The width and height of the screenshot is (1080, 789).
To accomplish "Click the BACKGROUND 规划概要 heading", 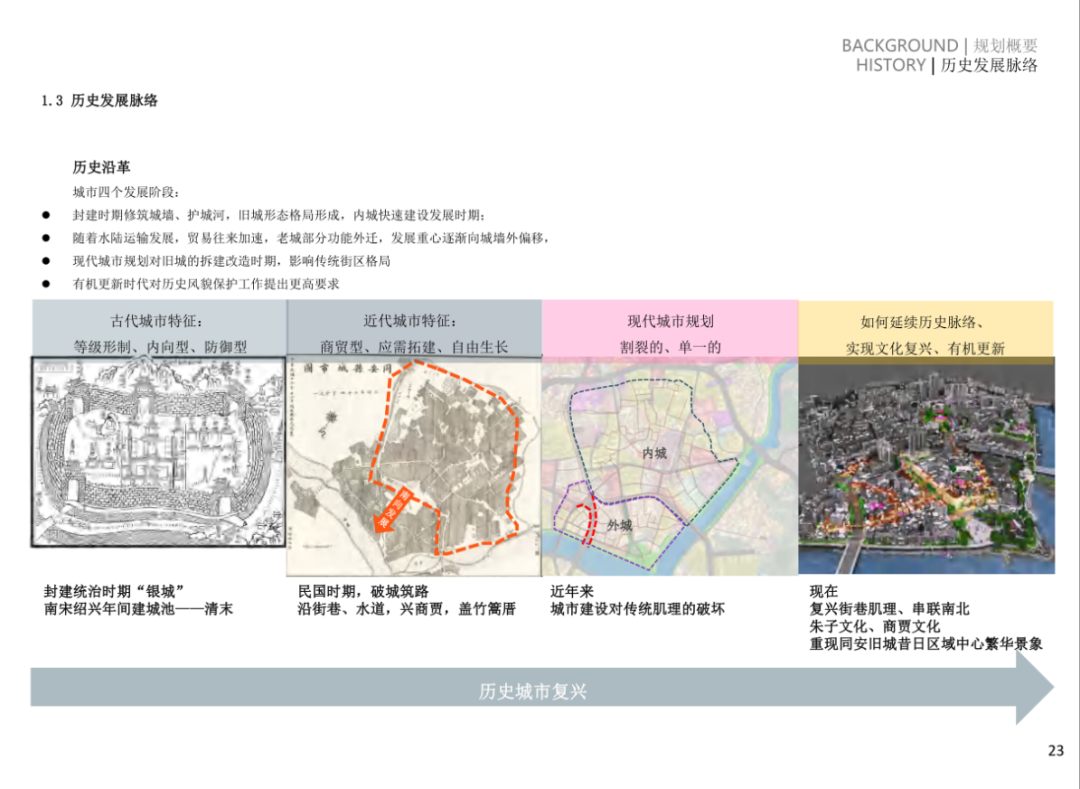I will point(939,45).
